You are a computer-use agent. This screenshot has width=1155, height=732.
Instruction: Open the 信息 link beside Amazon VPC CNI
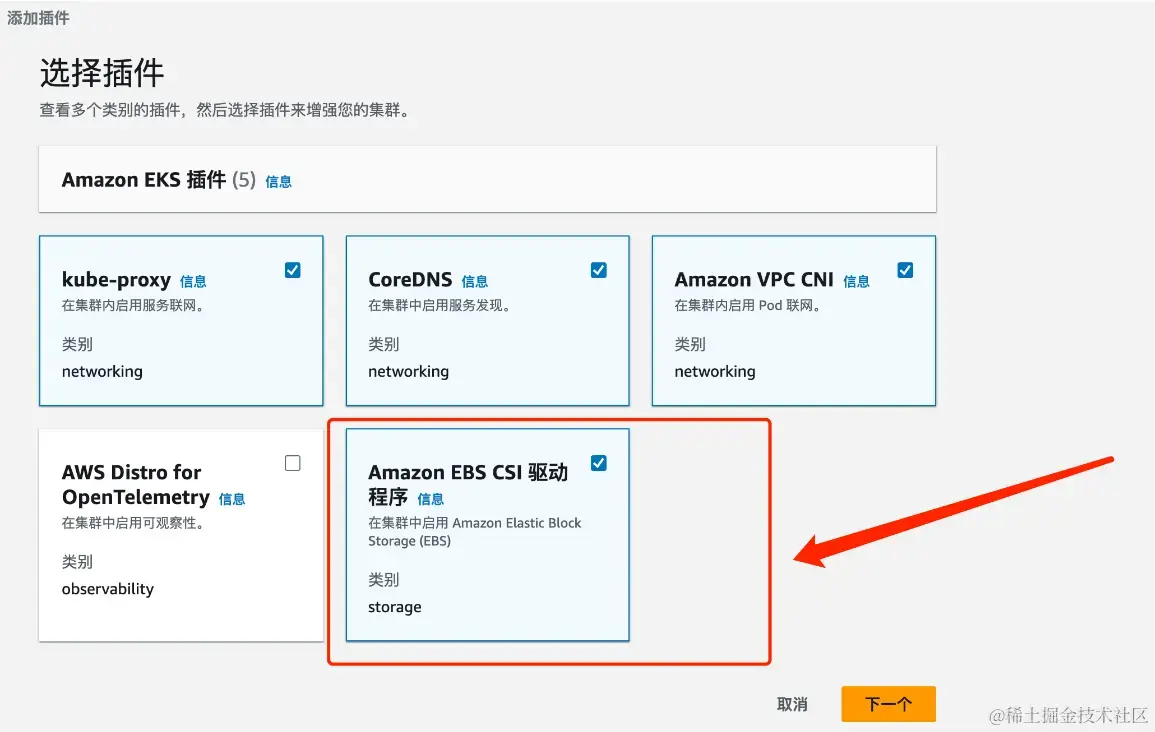(856, 281)
